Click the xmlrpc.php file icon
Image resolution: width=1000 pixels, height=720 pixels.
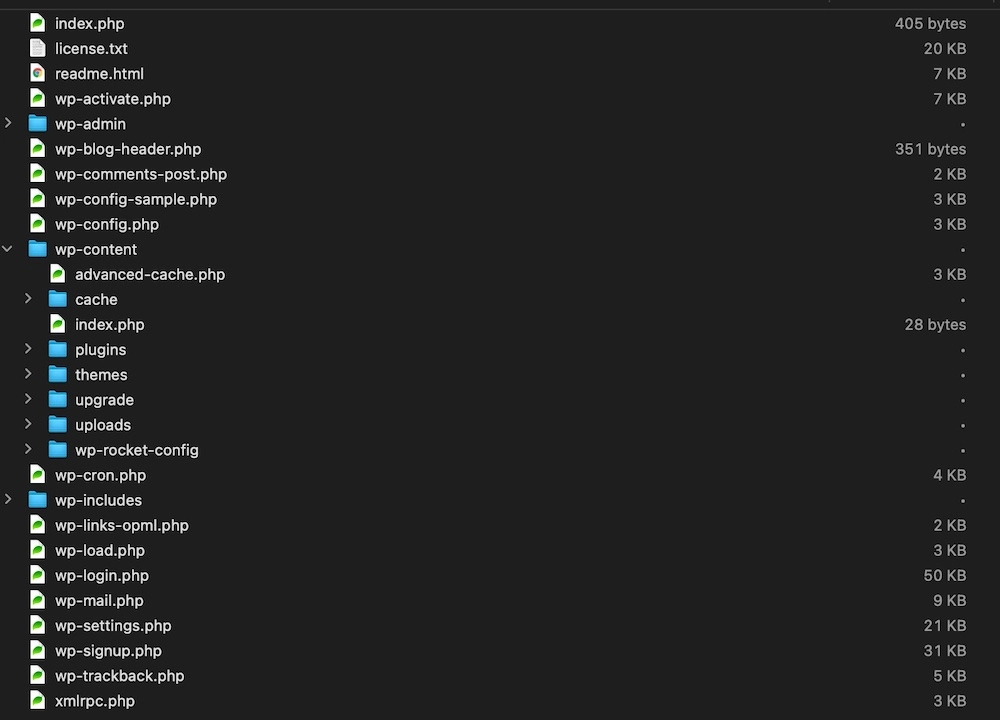[x=38, y=700]
